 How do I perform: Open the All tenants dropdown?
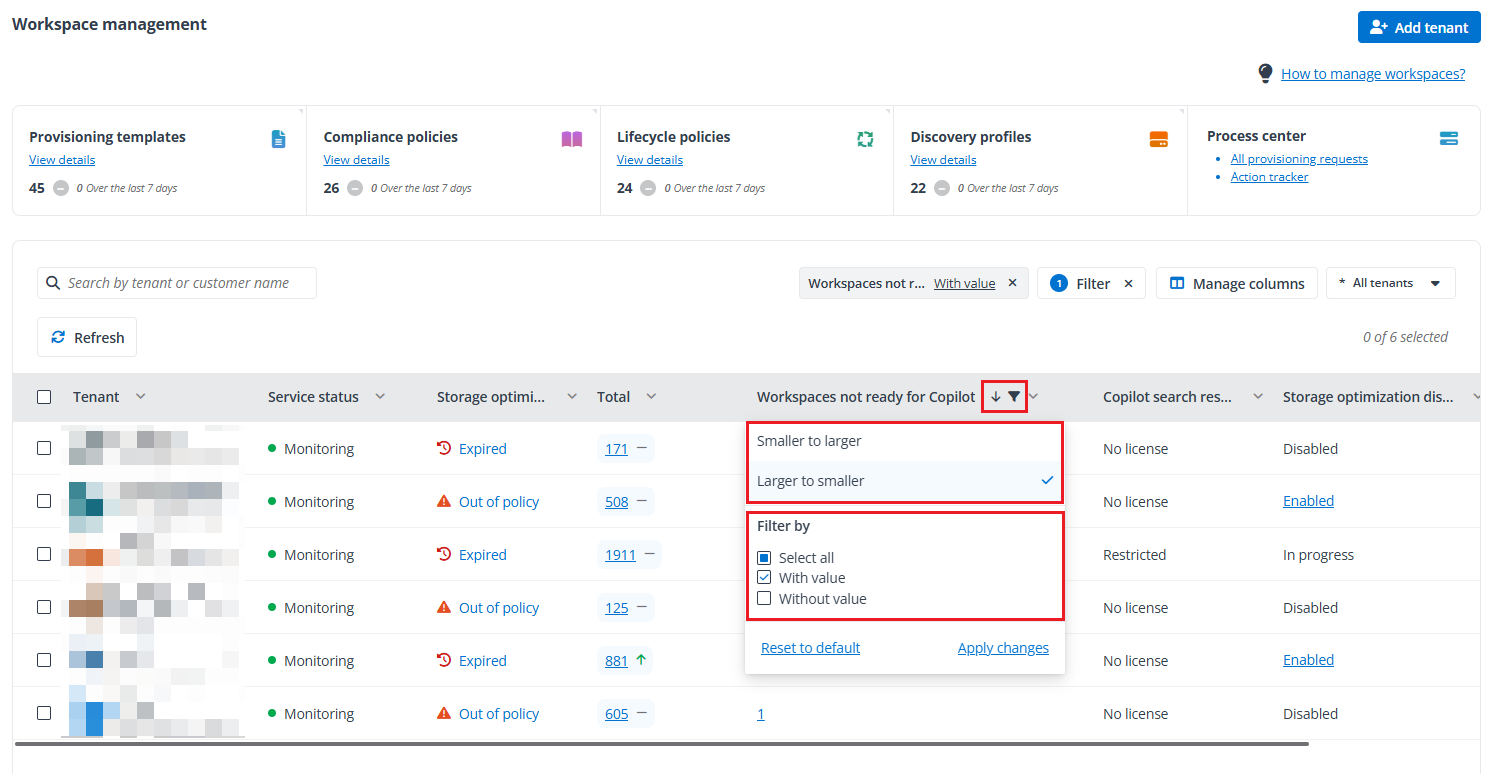[x=1391, y=283]
